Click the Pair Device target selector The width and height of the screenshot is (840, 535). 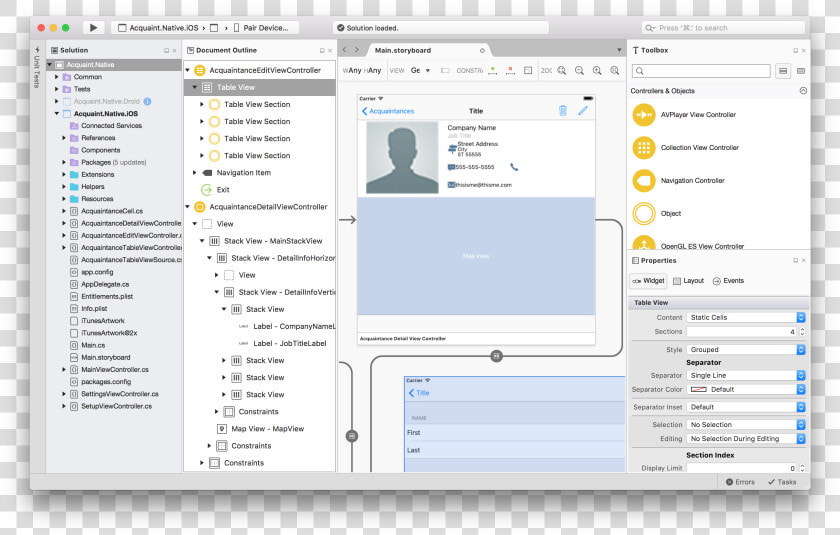(x=261, y=28)
